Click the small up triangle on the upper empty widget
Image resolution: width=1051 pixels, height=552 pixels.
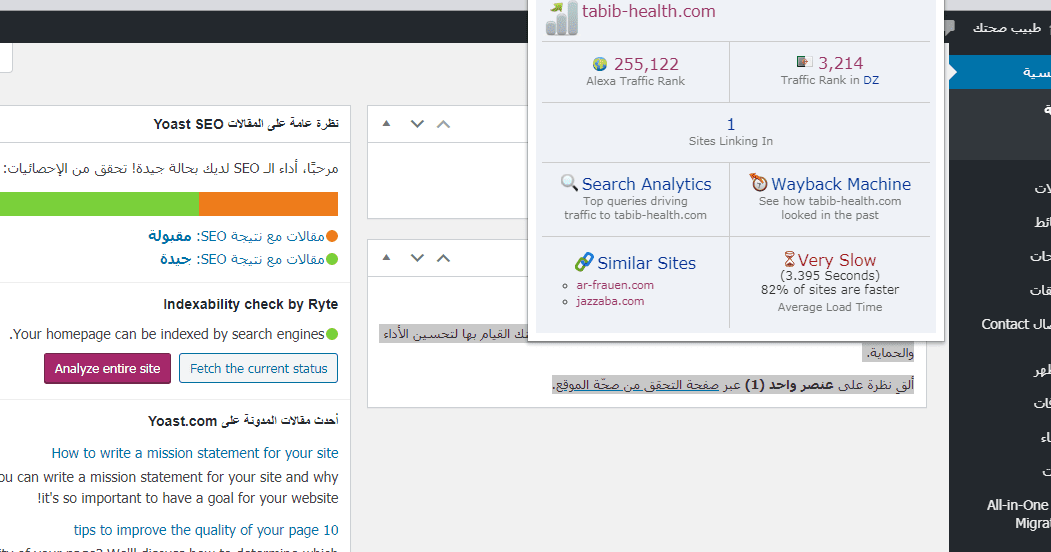pyautogui.click(x=387, y=124)
